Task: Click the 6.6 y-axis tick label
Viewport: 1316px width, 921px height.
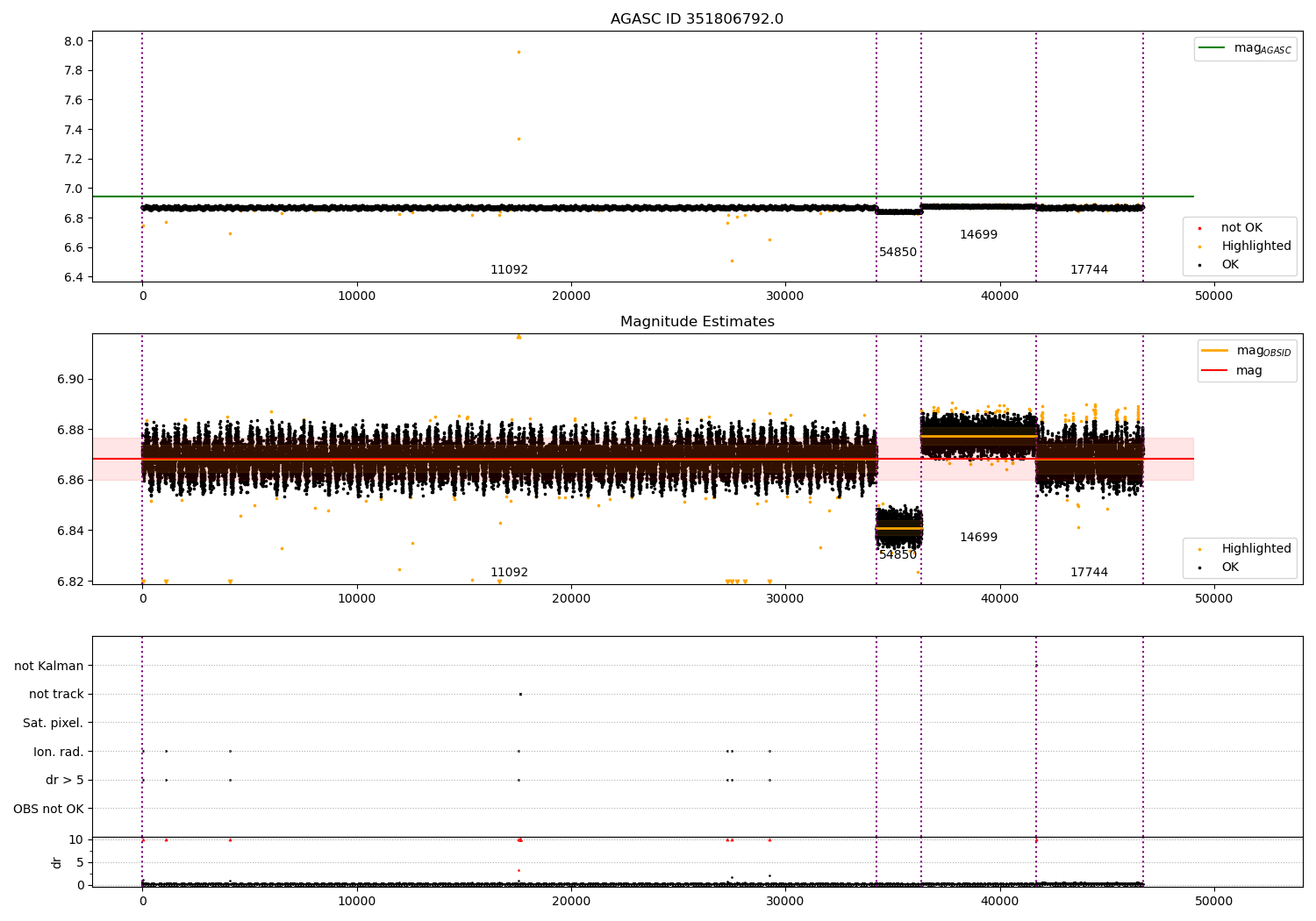Action: 74,247
